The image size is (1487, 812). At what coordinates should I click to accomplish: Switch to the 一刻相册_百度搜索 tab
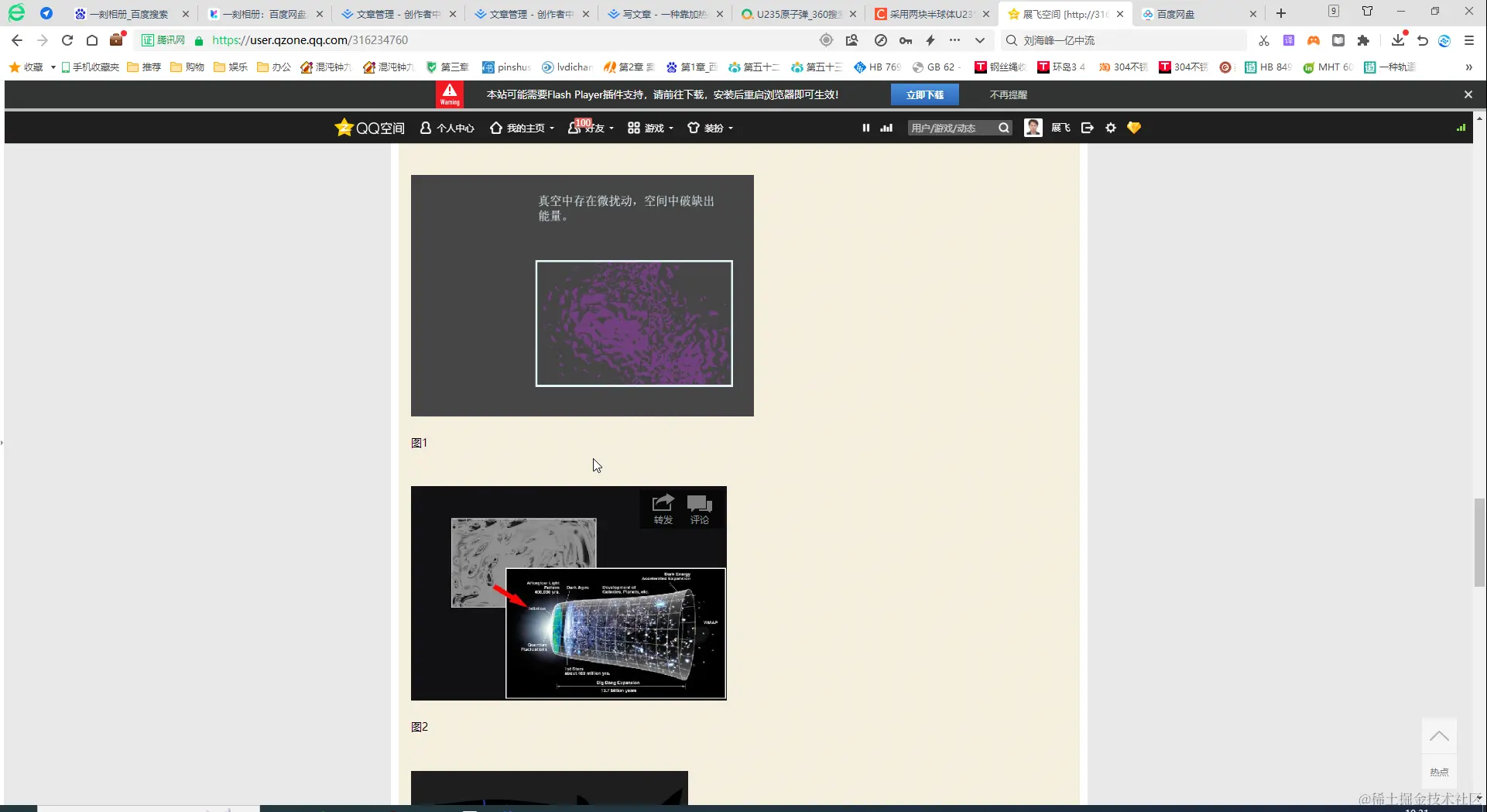pyautogui.click(x=128, y=14)
